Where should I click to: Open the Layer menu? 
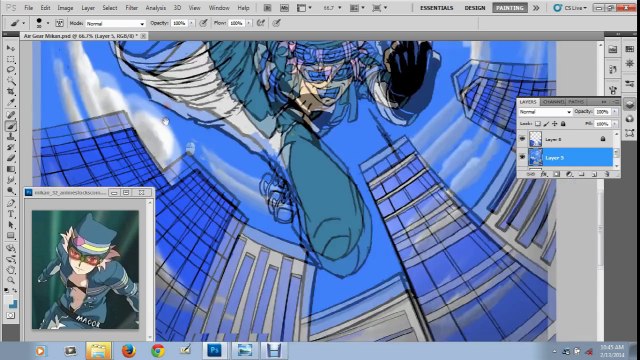coord(88,8)
